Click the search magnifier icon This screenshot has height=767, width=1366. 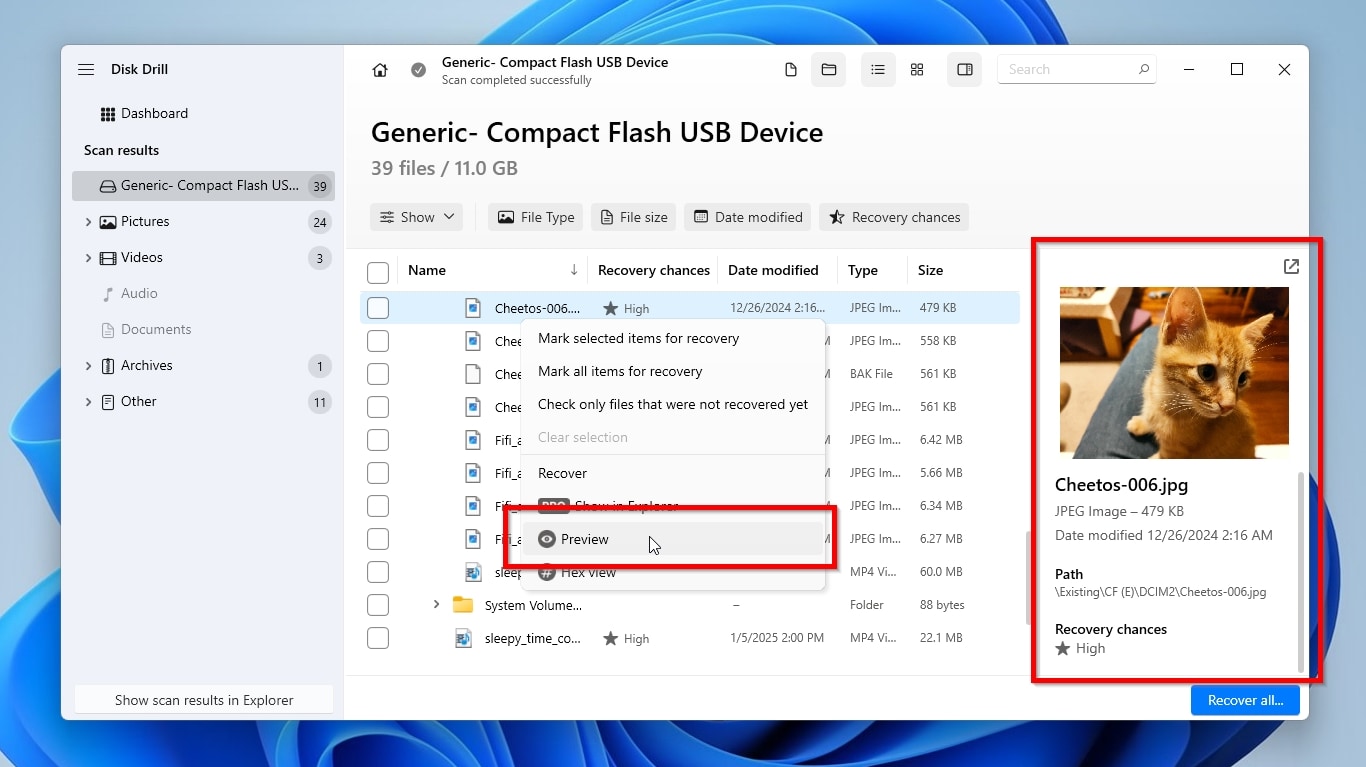pos(1144,69)
